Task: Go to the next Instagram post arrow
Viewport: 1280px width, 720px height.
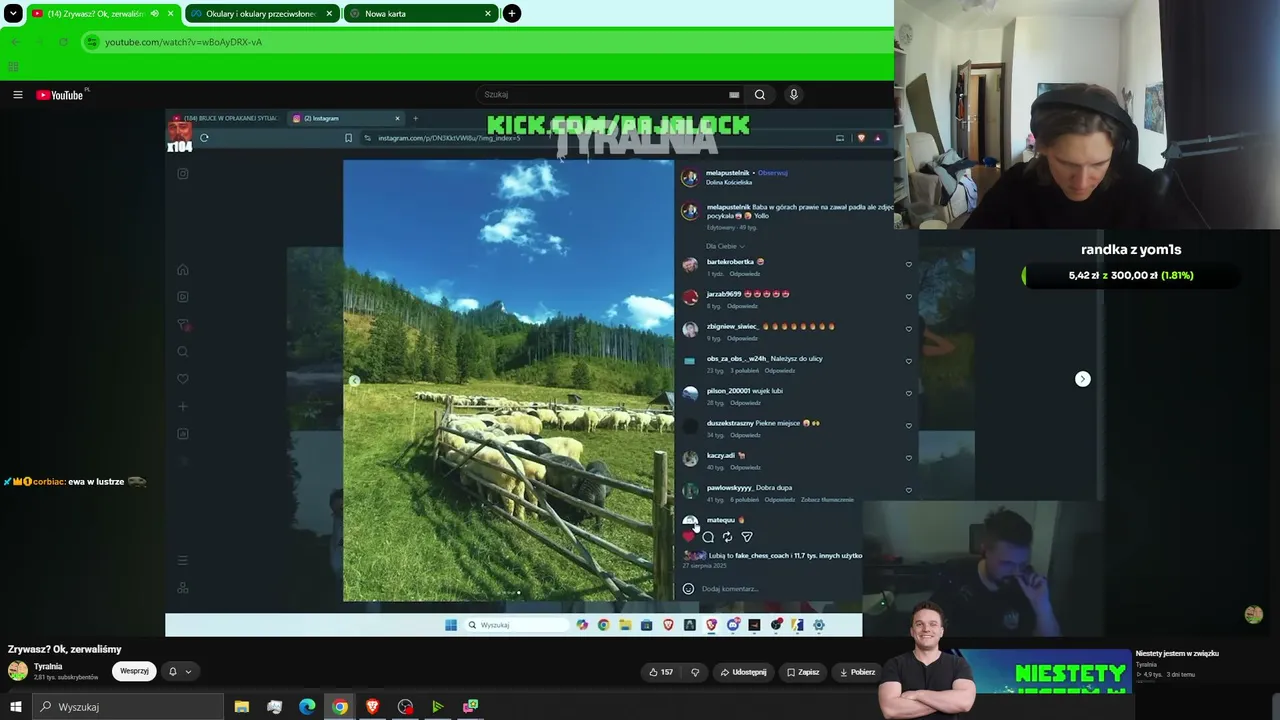Action: pos(1083,379)
